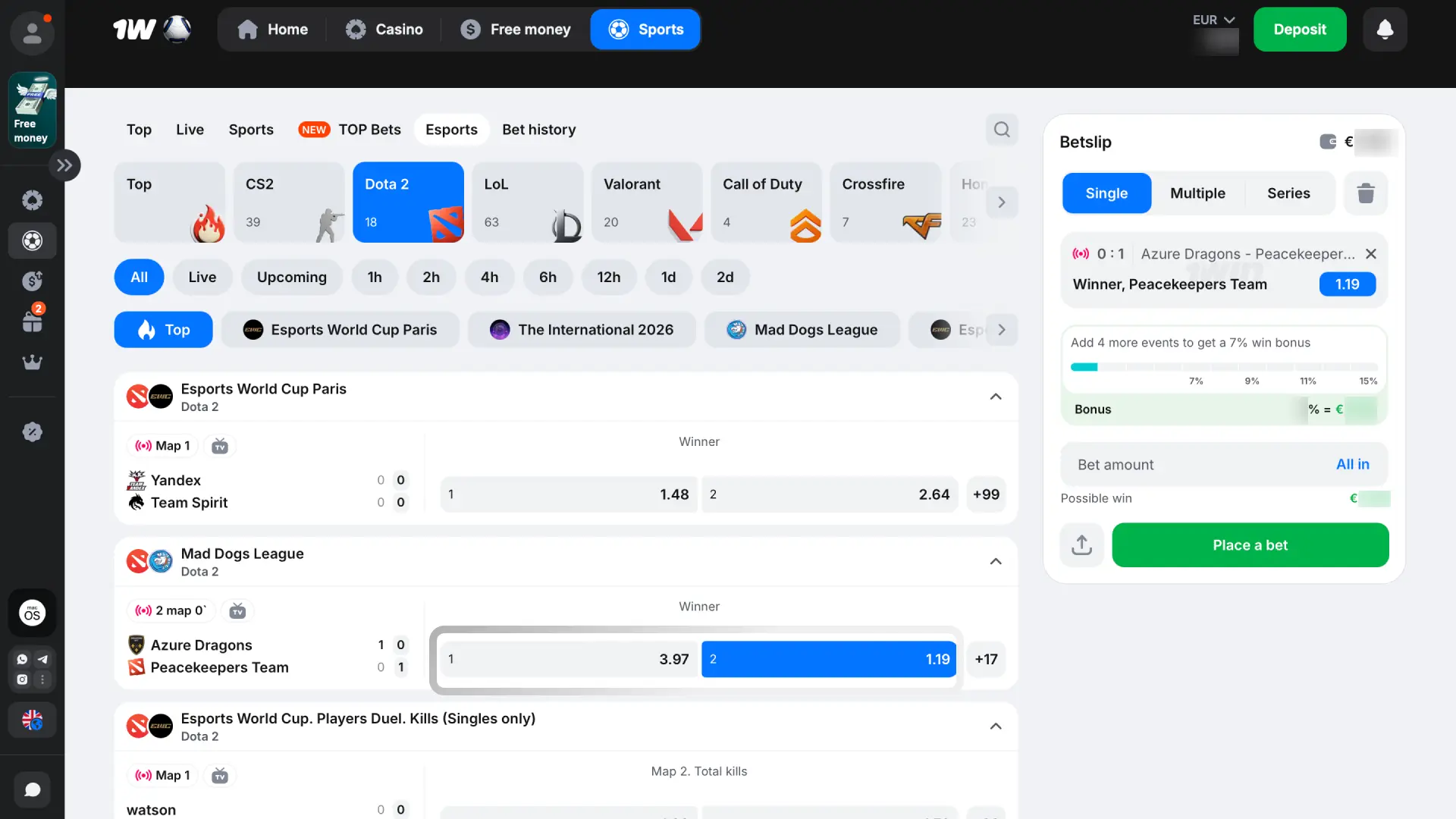This screenshot has height=819, width=1456.
Task: Collapse Players Duel Kills section
Action: (x=996, y=726)
